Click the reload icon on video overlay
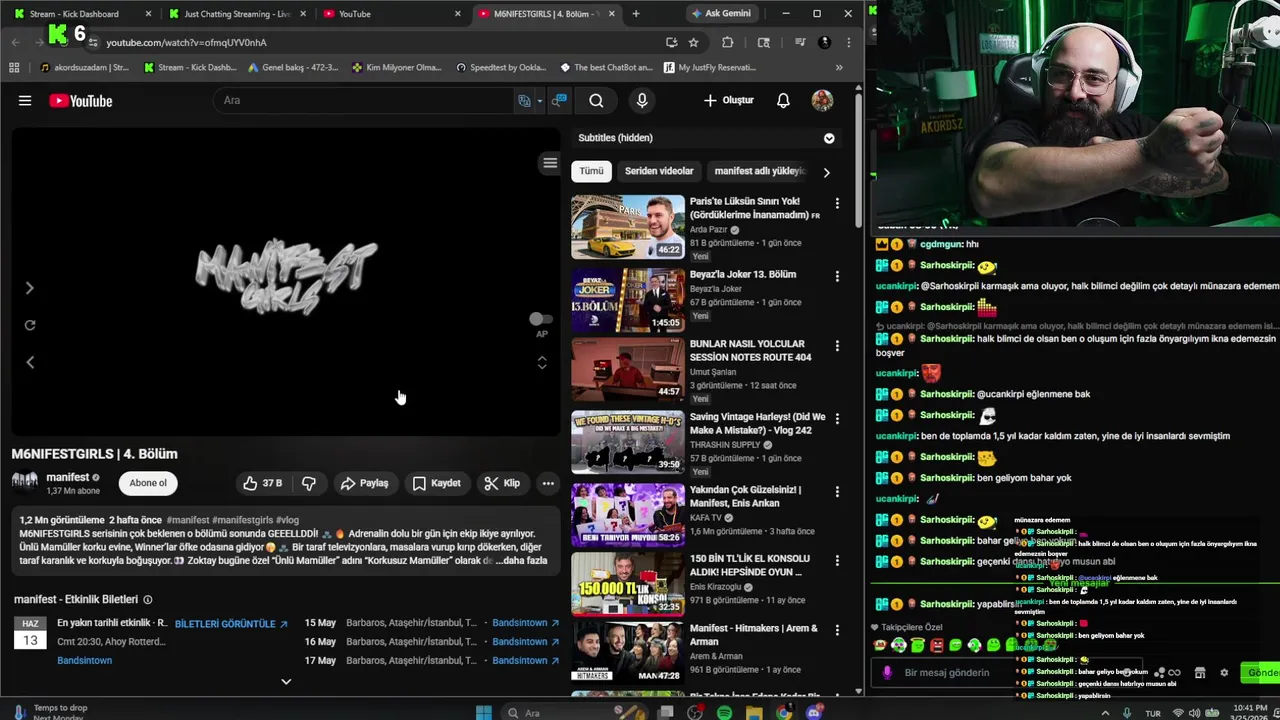This screenshot has width=1280, height=720. [30, 325]
